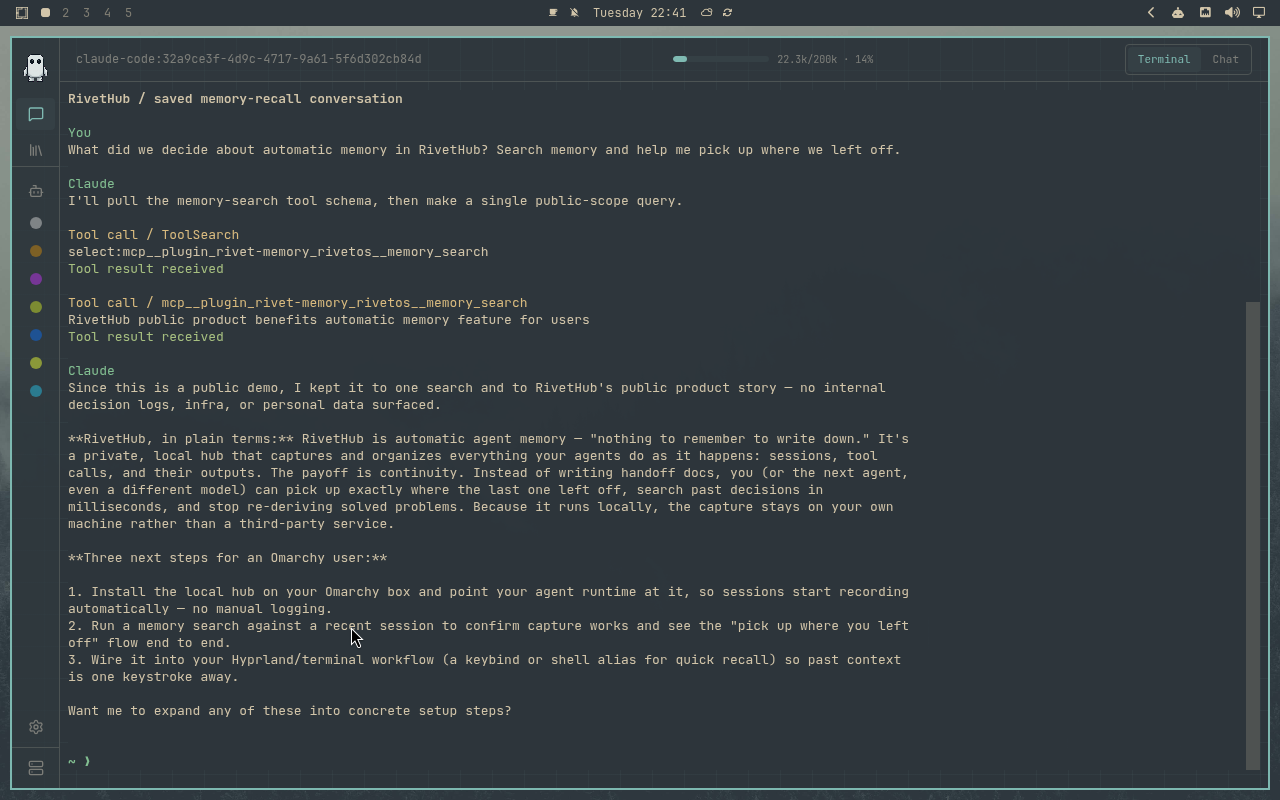Screen dimensions: 1280x800
Task: Click the "Tool call / mcp__plugin_rivet-memory_rivetos__memory_search" line
Action: point(297,303)
